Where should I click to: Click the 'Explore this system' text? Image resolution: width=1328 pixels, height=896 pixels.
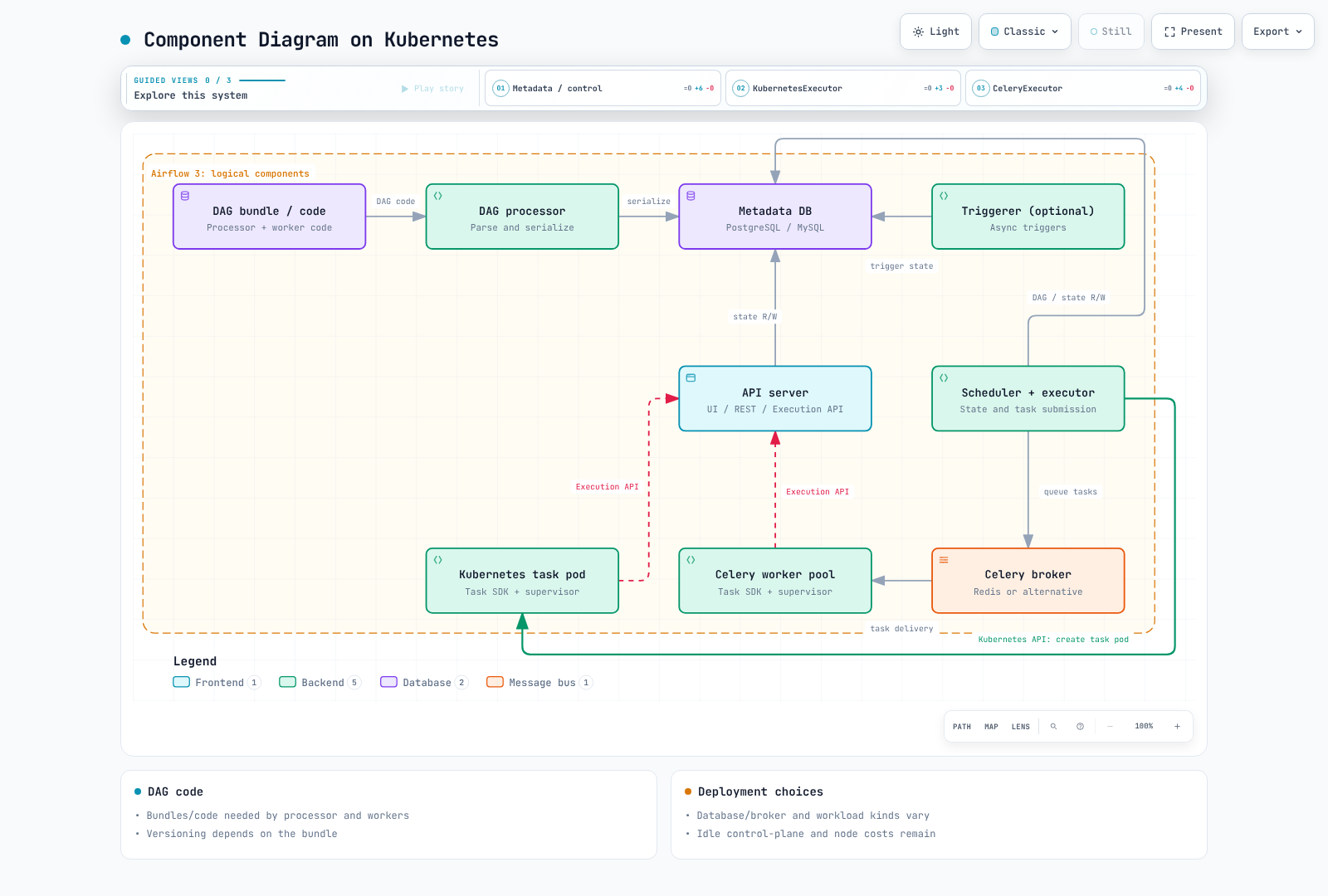pos(191,95)
